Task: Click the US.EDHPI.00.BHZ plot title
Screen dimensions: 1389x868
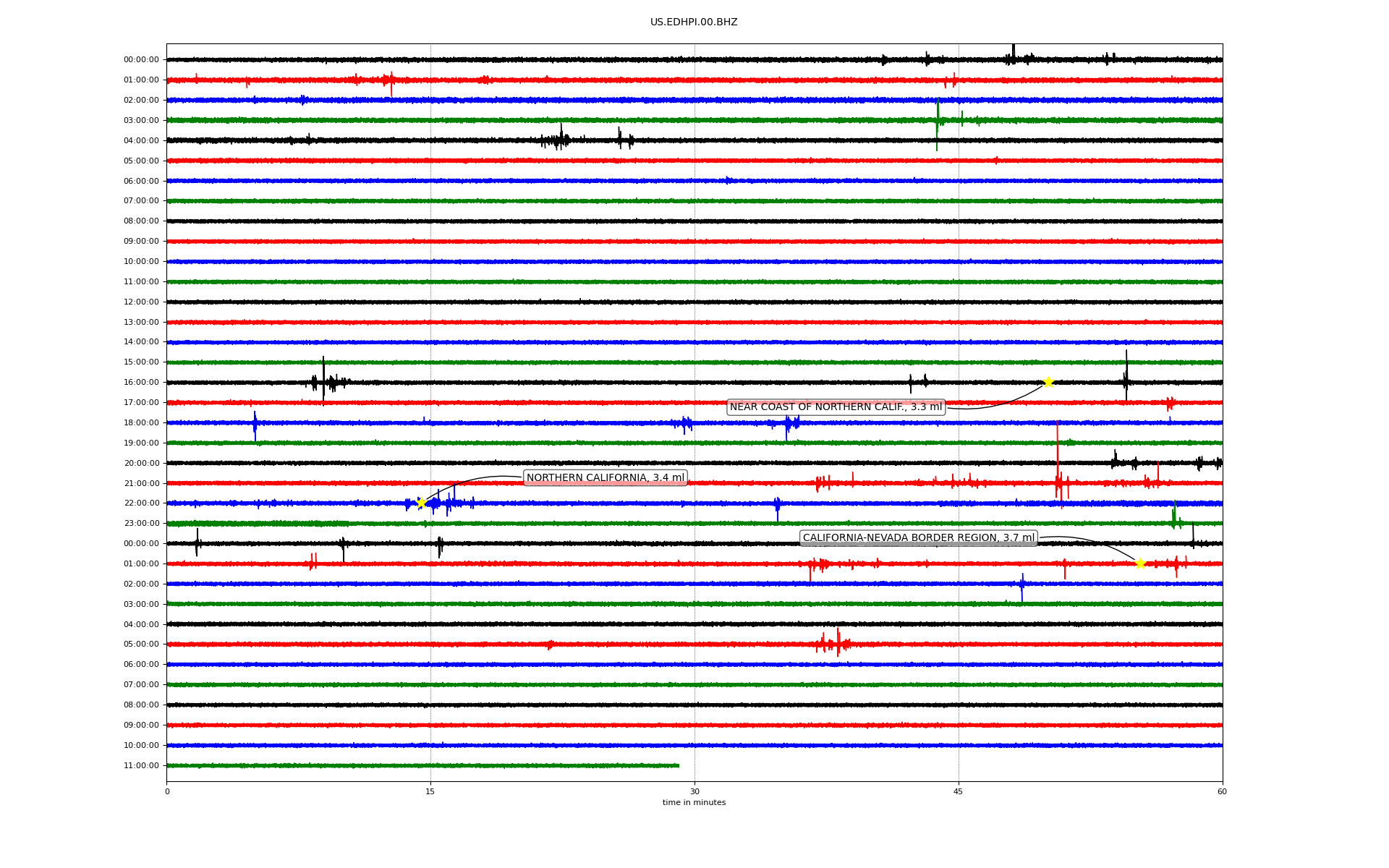Action: pos(694,22)
